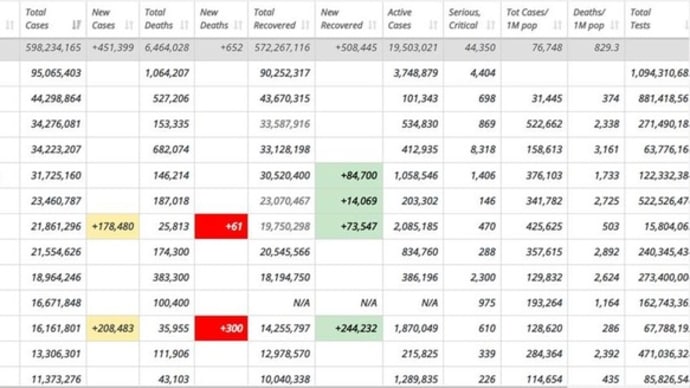Sort by Tot Cases/1M pop icon
Screen dimensions: 690x388
point(558,25)
